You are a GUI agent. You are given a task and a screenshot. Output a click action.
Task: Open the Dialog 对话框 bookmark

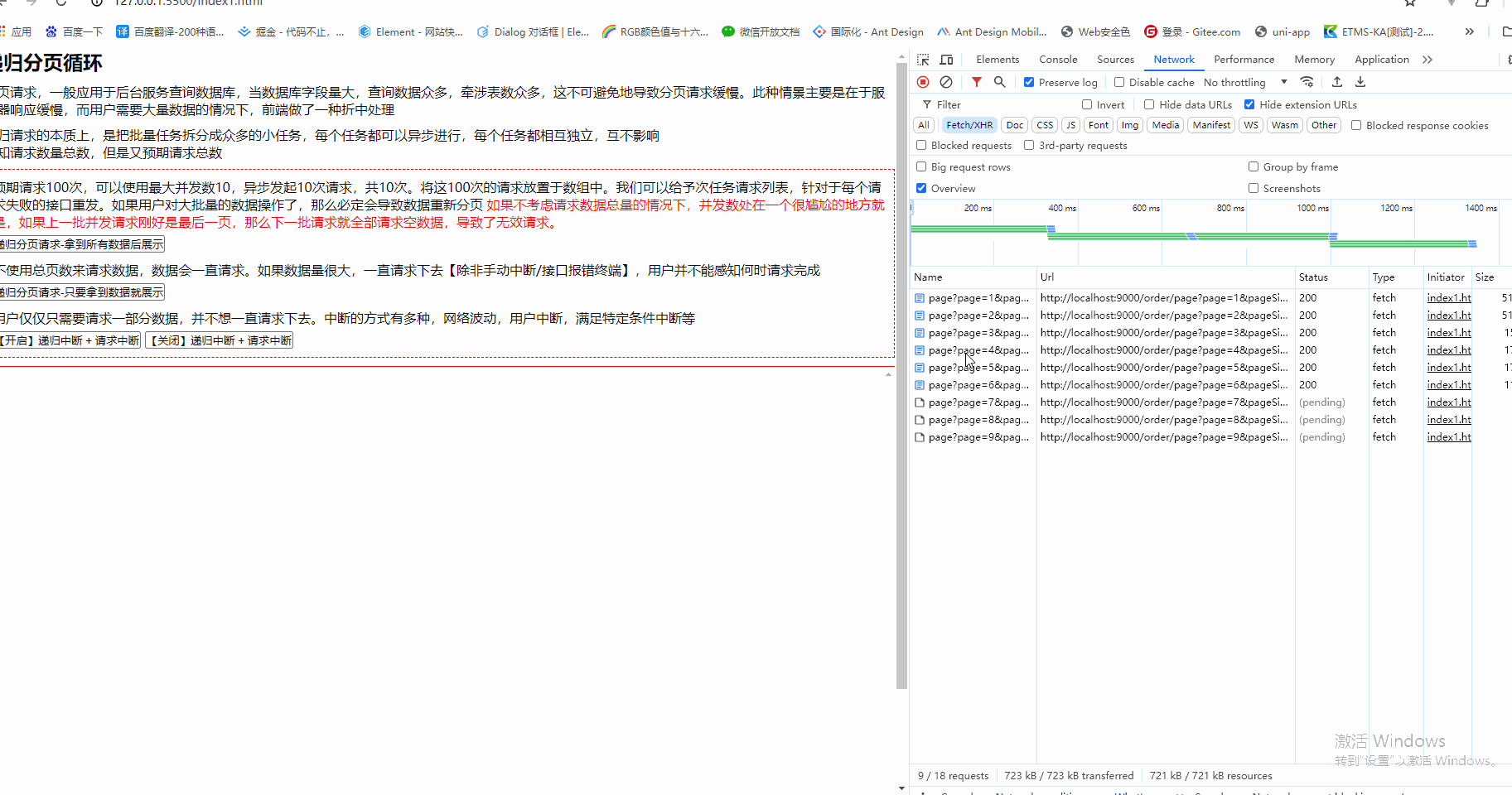tap(533, 32)
